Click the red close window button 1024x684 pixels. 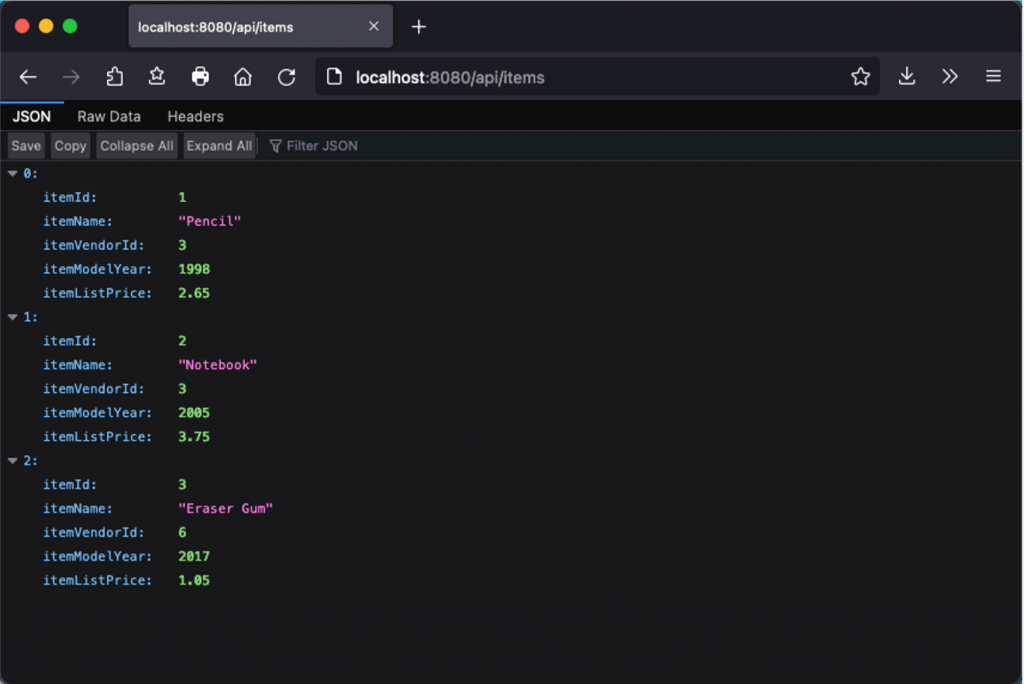click(x=22, y=26)
